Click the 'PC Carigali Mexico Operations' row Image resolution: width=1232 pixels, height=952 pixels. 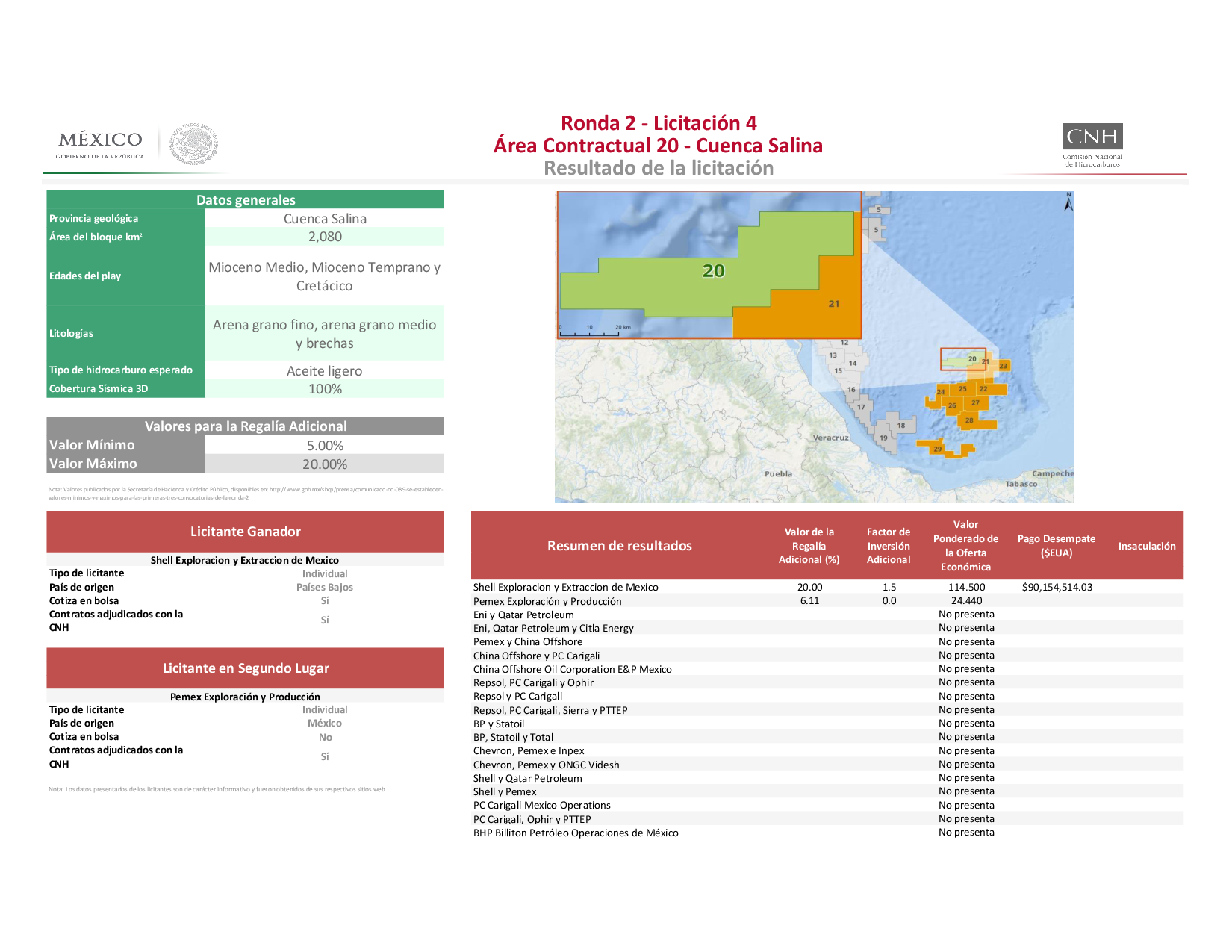[x=827, y=805]
